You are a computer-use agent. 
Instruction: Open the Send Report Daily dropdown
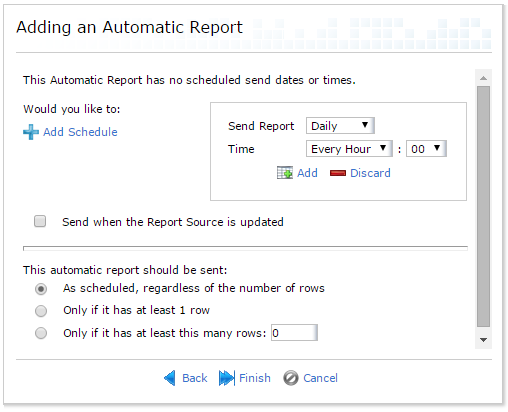(340, 126)
